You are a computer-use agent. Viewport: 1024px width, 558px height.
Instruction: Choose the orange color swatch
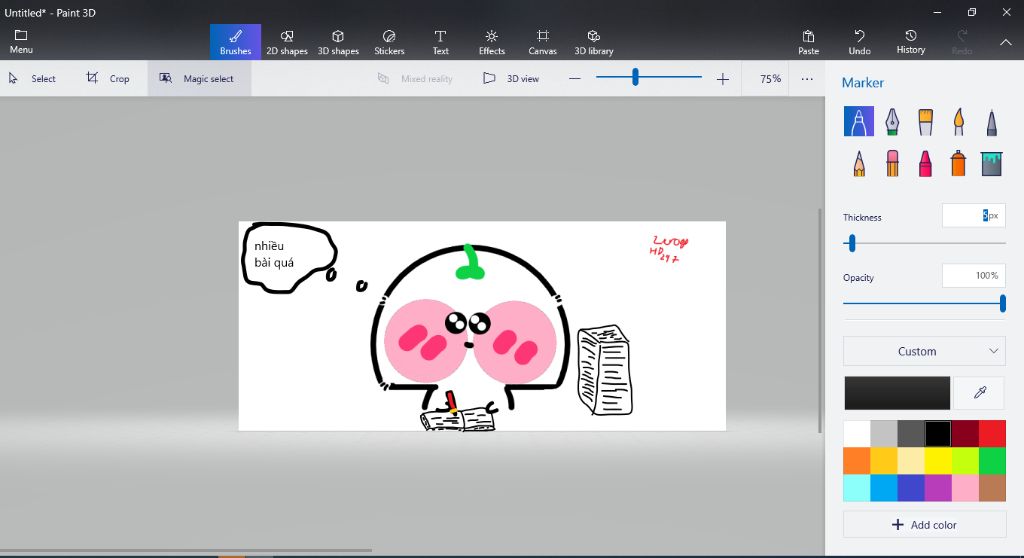point(856,461)
